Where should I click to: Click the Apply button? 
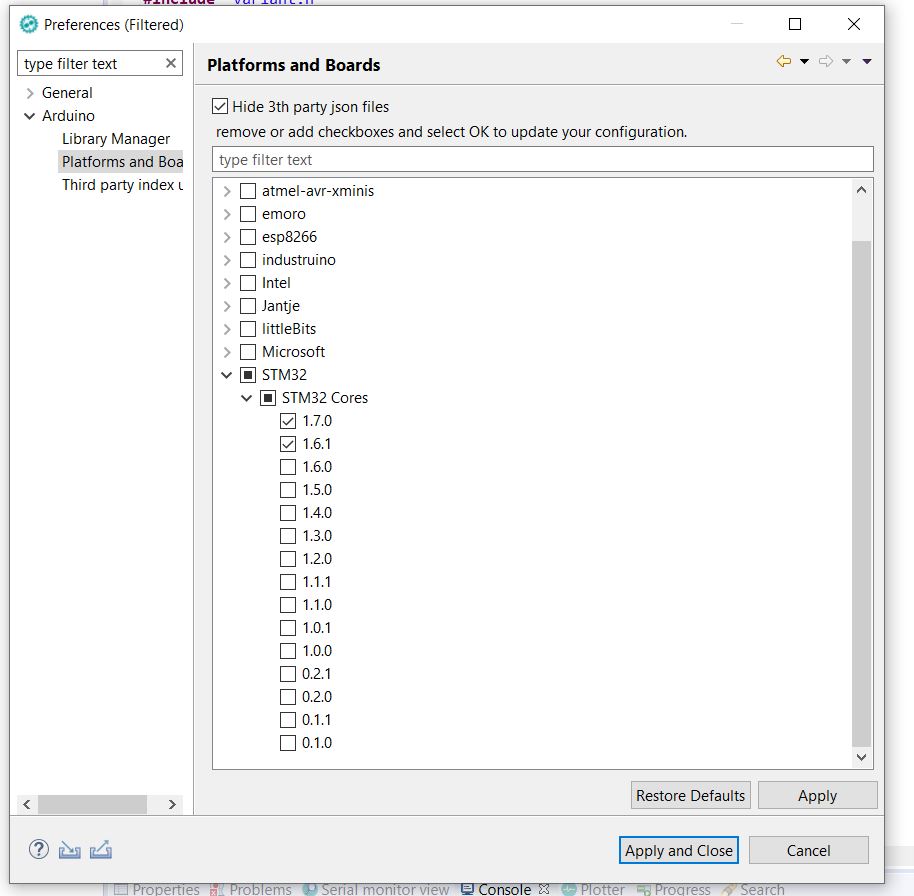click(x=817, y=795)
